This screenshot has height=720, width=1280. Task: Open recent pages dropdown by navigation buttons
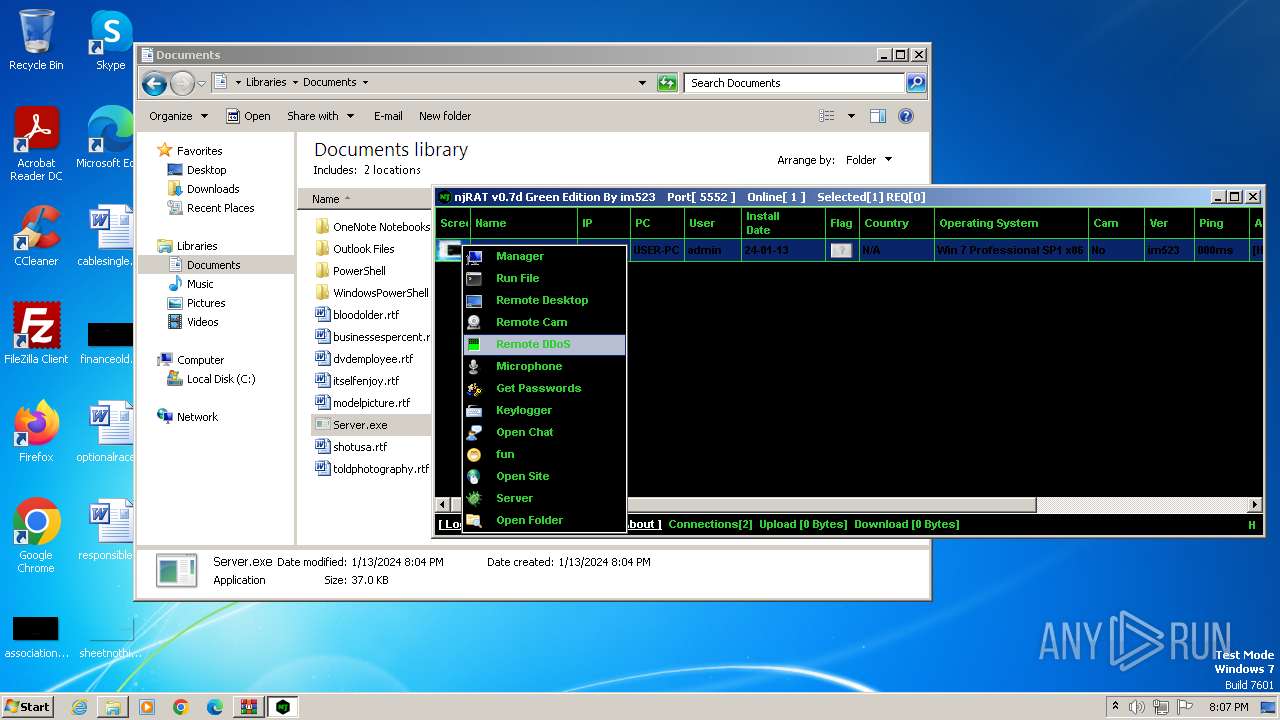point(202,83)
